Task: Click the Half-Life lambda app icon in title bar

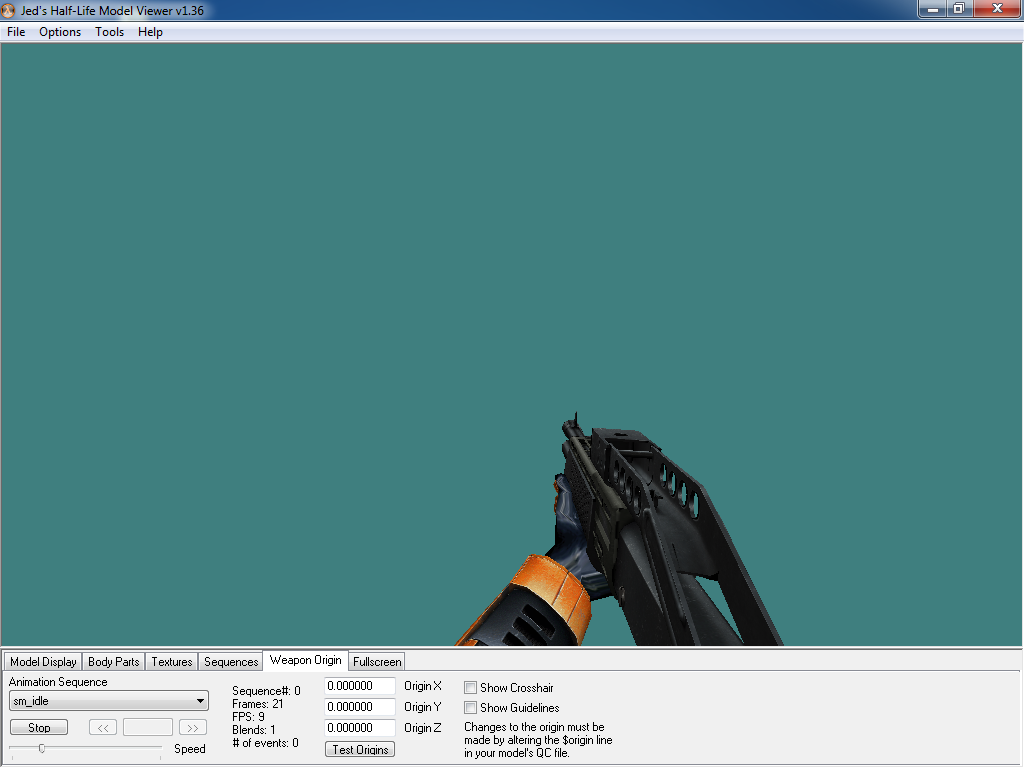Action: (x=8, y=10)
